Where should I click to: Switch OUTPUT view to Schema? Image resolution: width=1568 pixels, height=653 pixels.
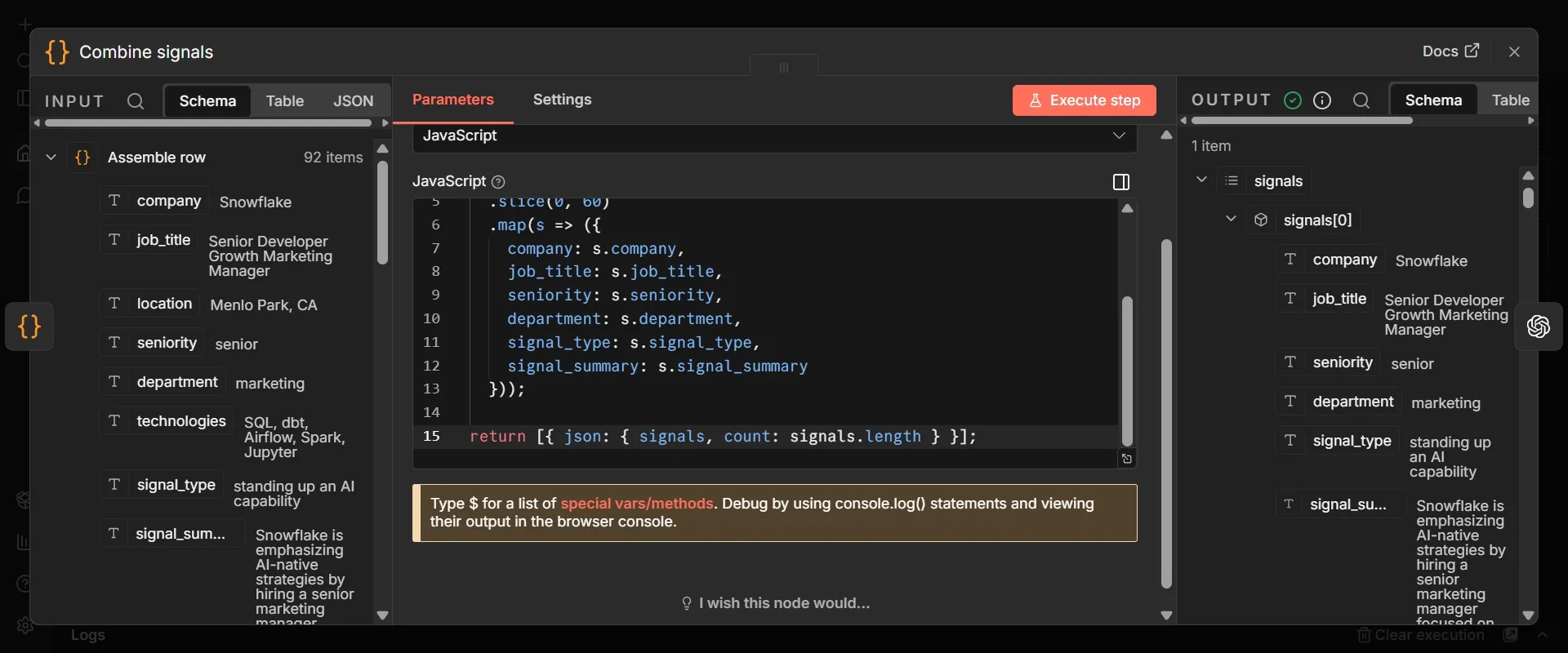pos(1433,100)
